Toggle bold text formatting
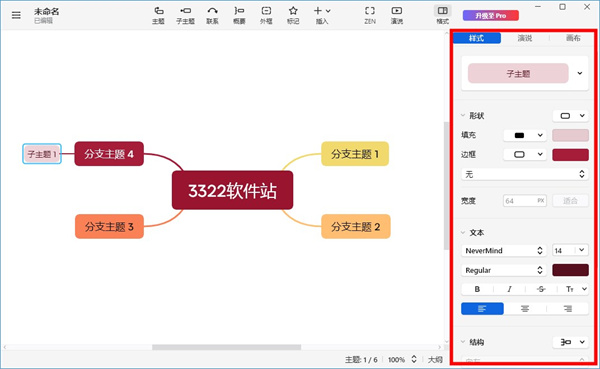The image size is (600, 369). (x=477, y=289)
